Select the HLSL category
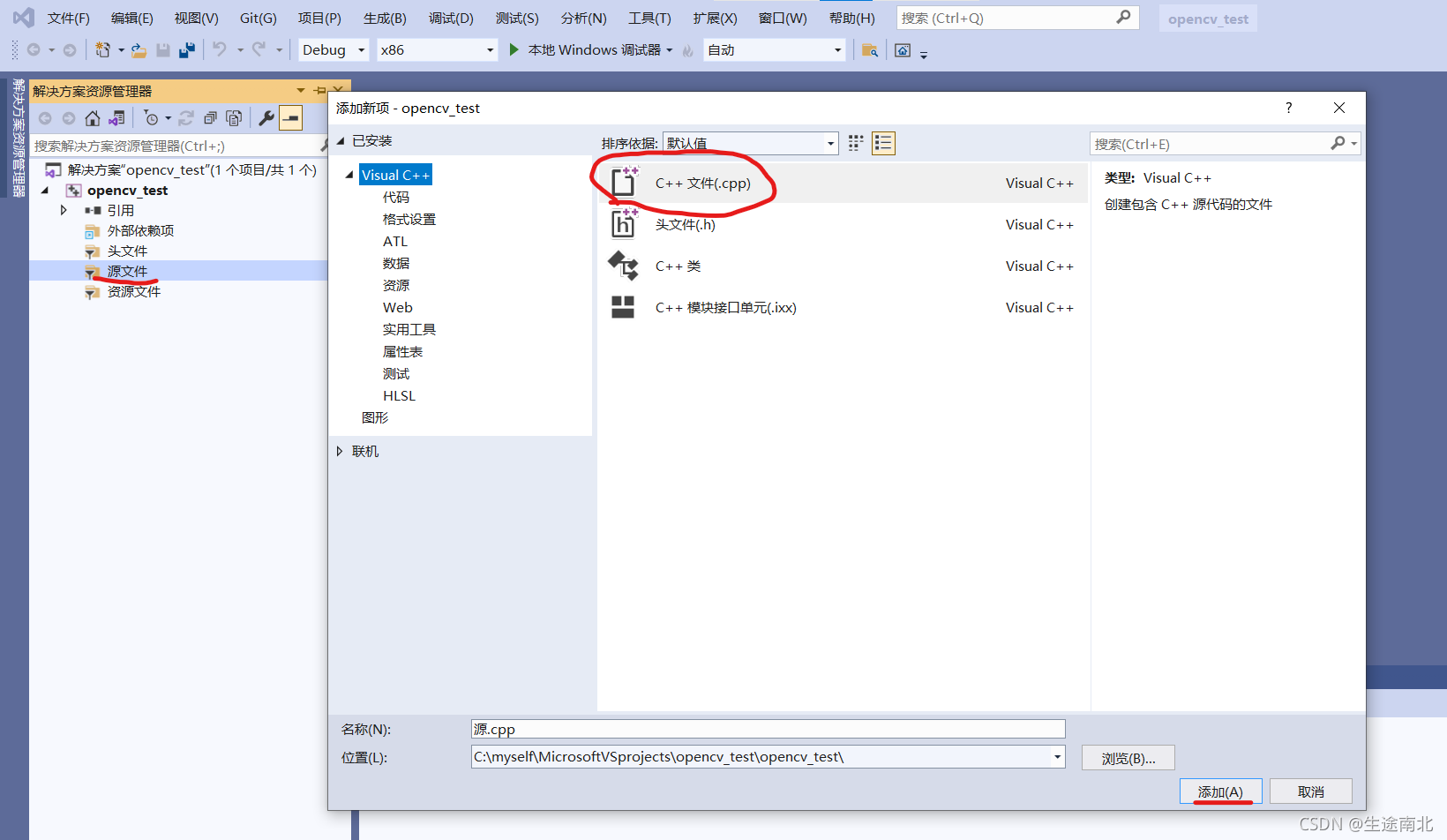The height and width of the screenshot is (840, 1447). pyautogui.click(x=399, y=395)
